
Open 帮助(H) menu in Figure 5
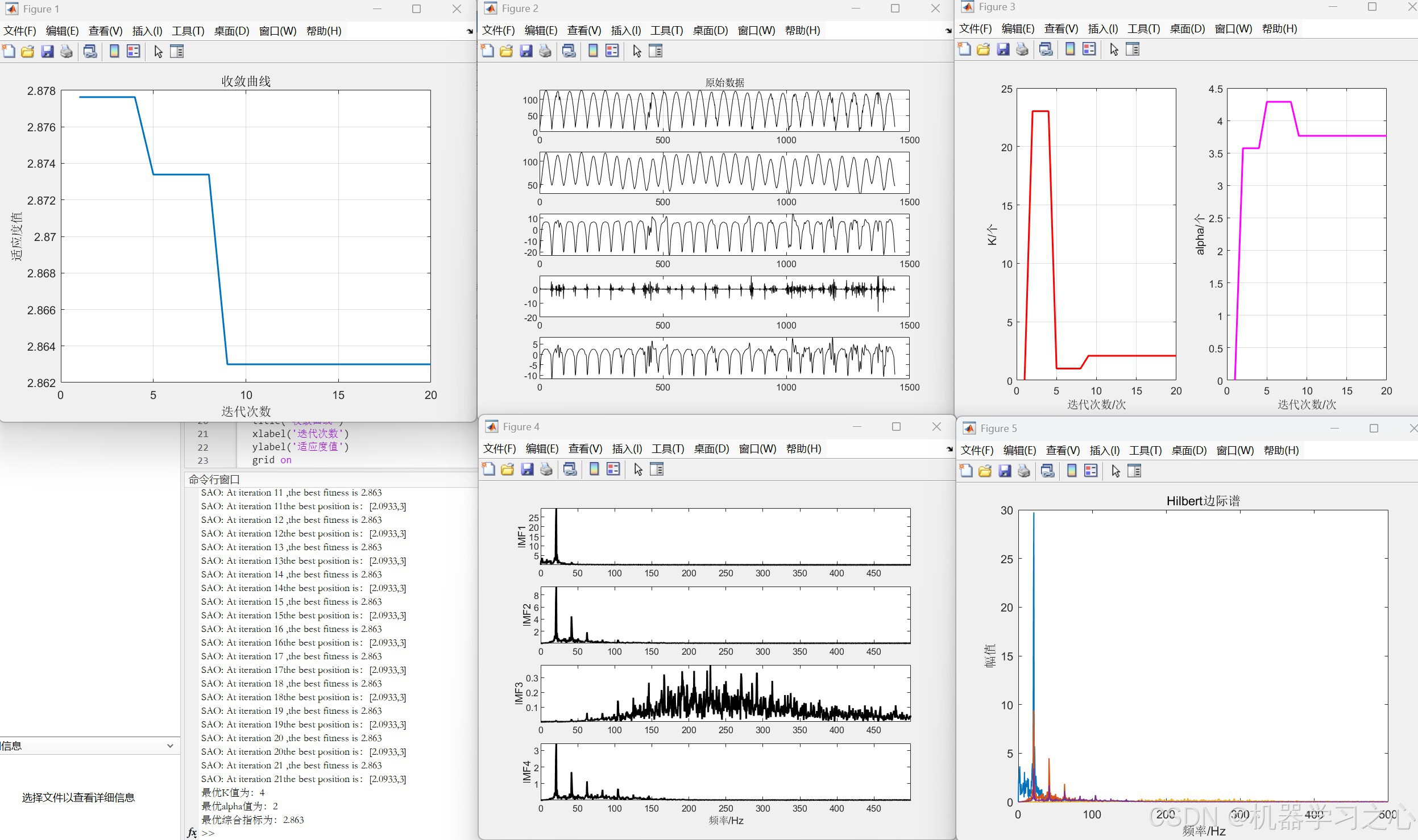tap(1282, 450)
